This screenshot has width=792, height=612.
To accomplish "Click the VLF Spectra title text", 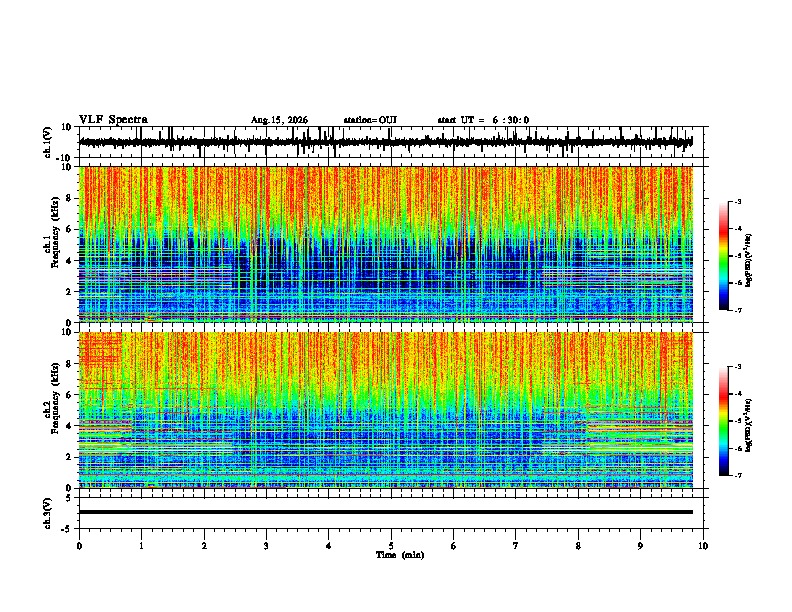I will pos(113,120).
